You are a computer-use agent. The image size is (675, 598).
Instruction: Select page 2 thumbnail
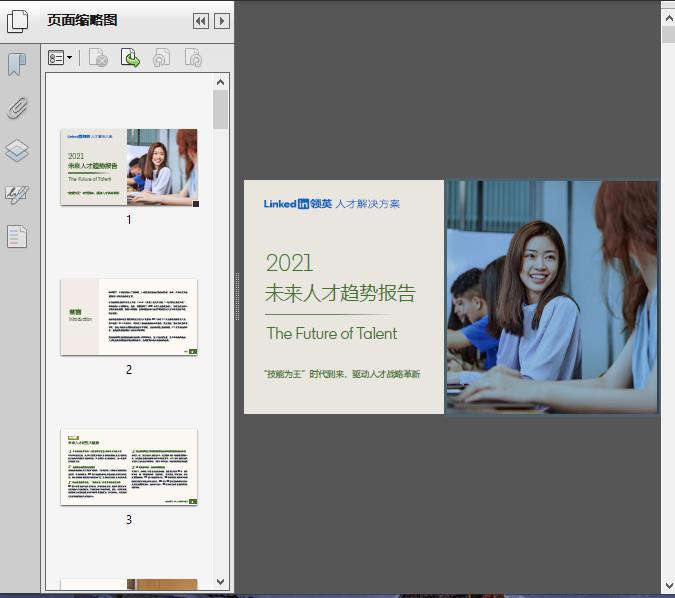[129, 317]
